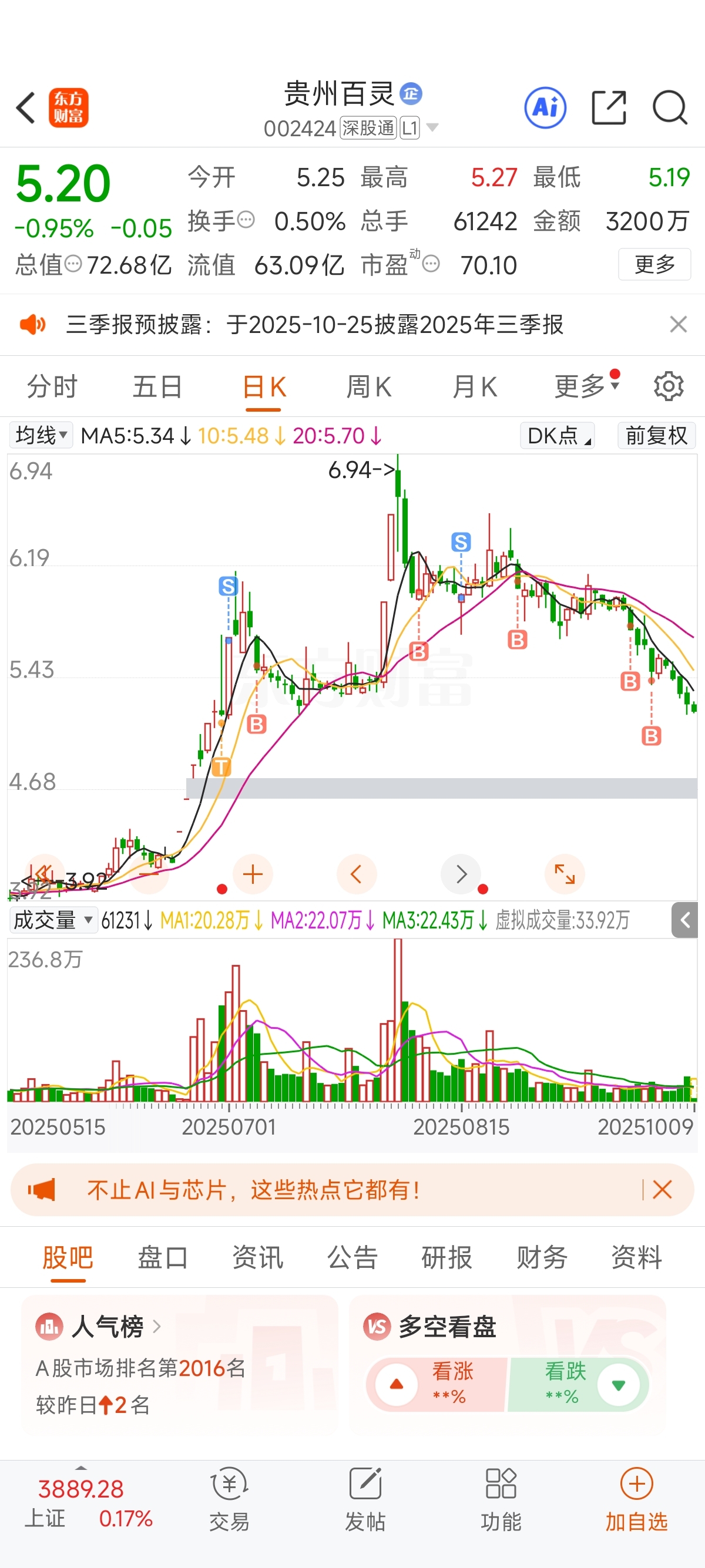
Task: Dismiss the 三季报预披露 notice
Action: coord(678,324)
